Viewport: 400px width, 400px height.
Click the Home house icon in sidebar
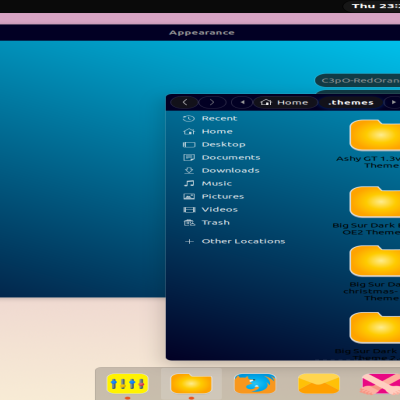189,131
